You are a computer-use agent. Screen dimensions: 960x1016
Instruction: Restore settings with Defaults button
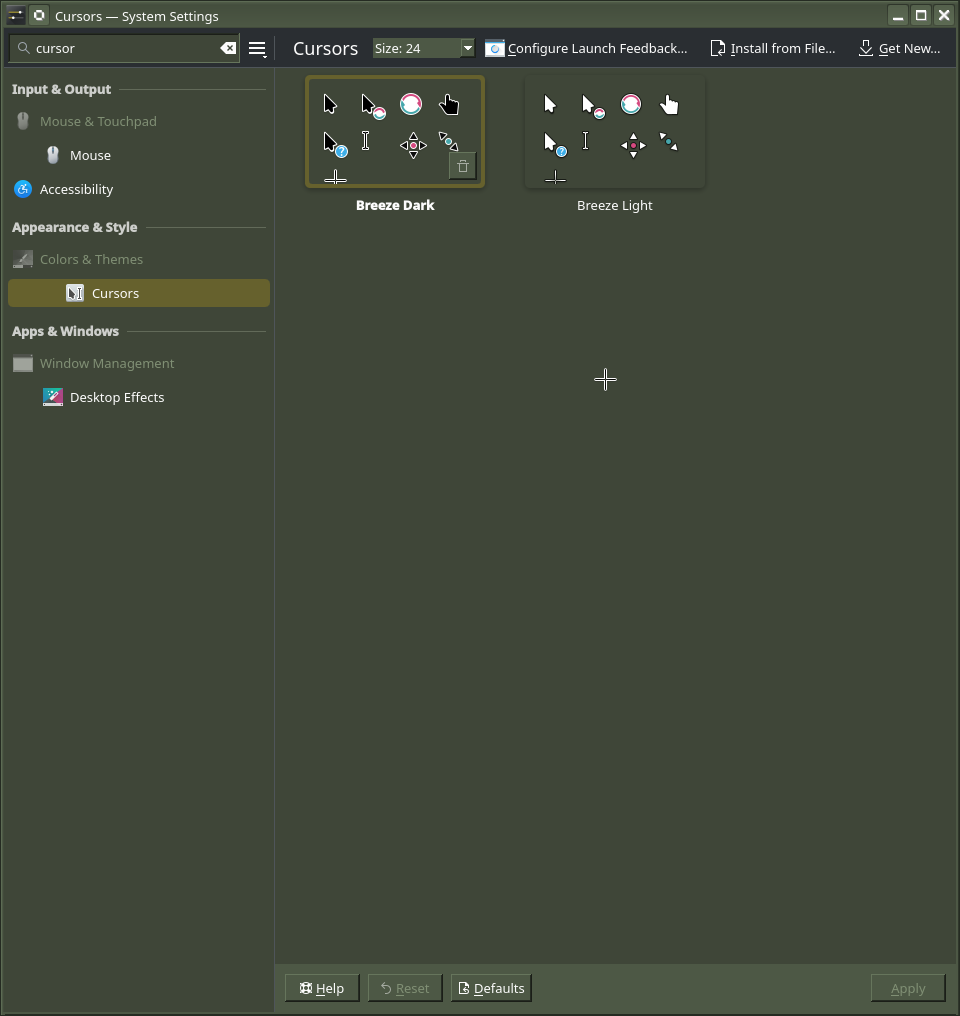(491, 988)
